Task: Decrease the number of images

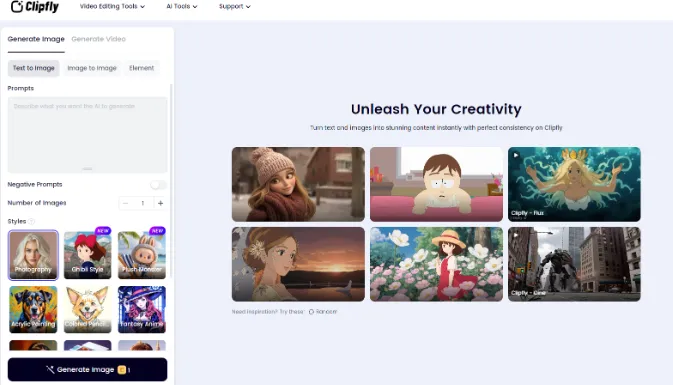Action: pos(125,203)
